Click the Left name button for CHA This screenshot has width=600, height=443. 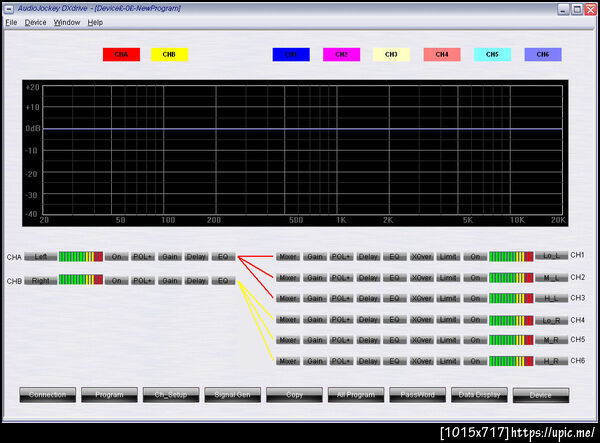click(x=41, y=257)
